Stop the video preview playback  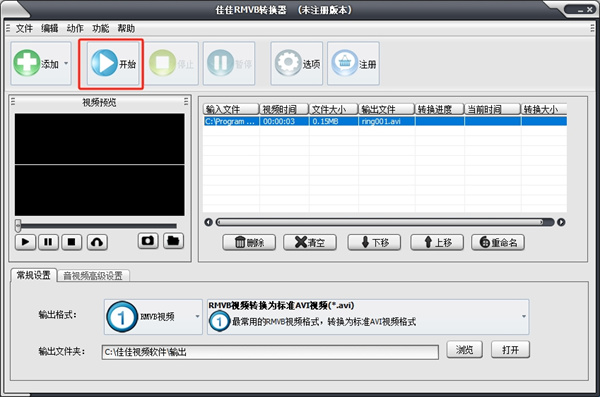pyautogui.click(x=72, y=242)
